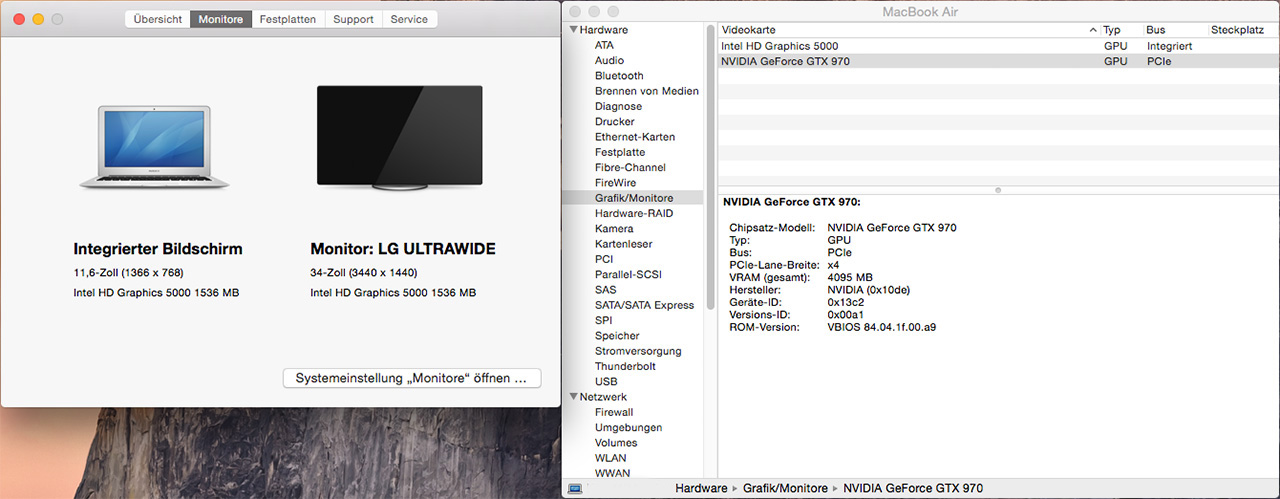This screenshot has height=499, width=1280.
Task: Collapse the Netzwerk section triangle
Action: point(572,397)
